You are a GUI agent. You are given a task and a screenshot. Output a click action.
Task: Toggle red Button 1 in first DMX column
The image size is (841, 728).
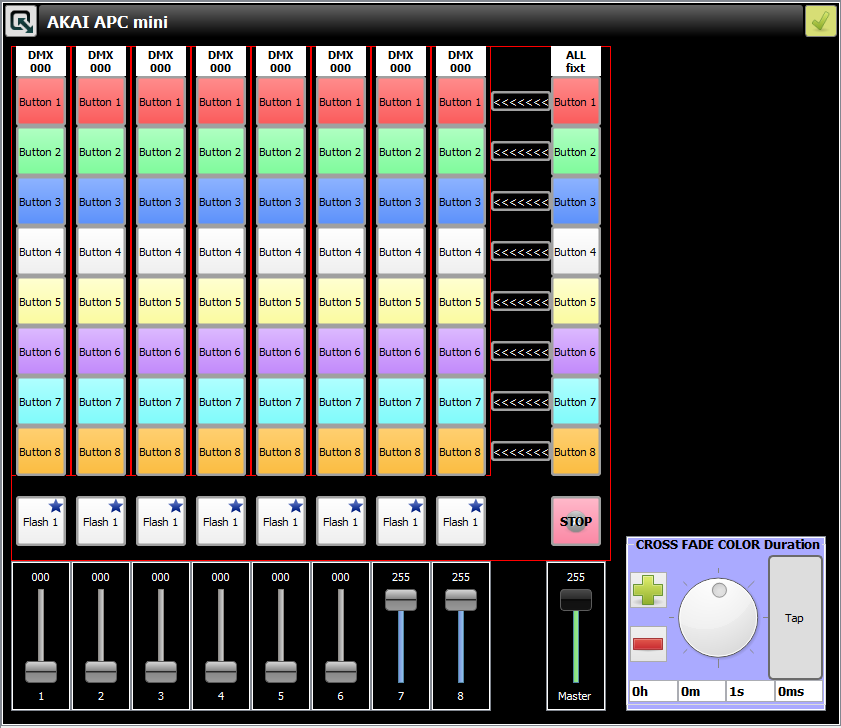pyautogui.click(x=41, y=102)
